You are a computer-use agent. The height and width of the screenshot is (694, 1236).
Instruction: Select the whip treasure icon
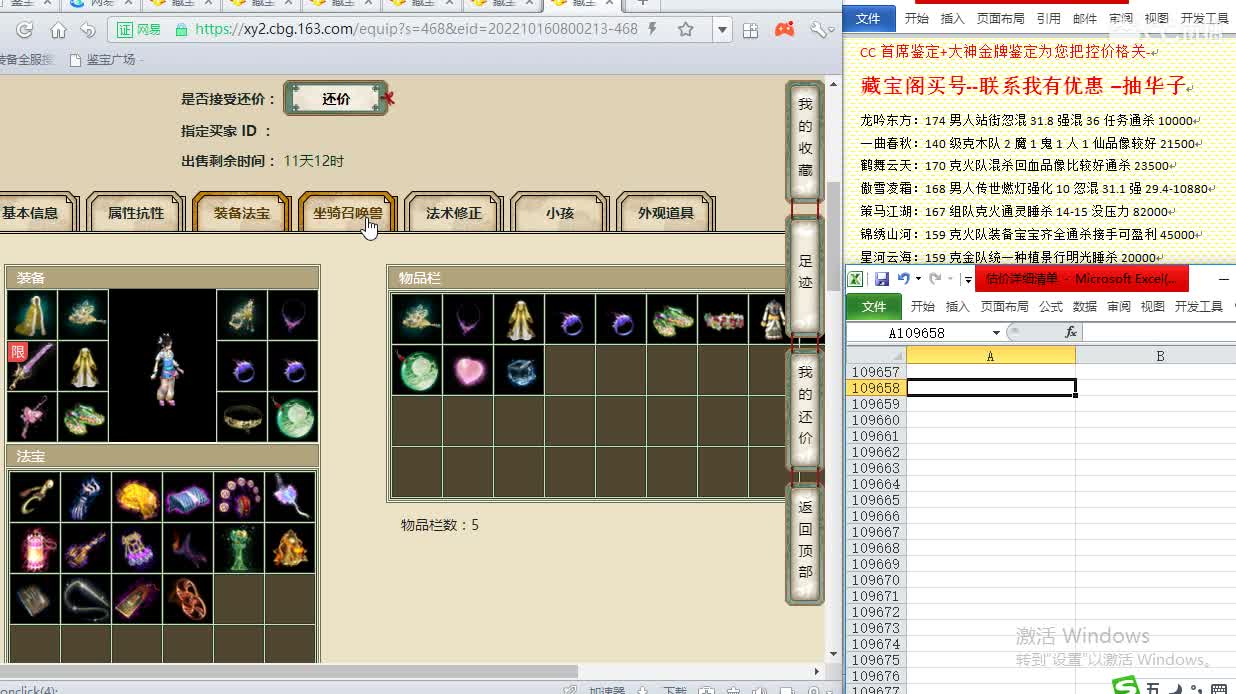tap(86, 598)
